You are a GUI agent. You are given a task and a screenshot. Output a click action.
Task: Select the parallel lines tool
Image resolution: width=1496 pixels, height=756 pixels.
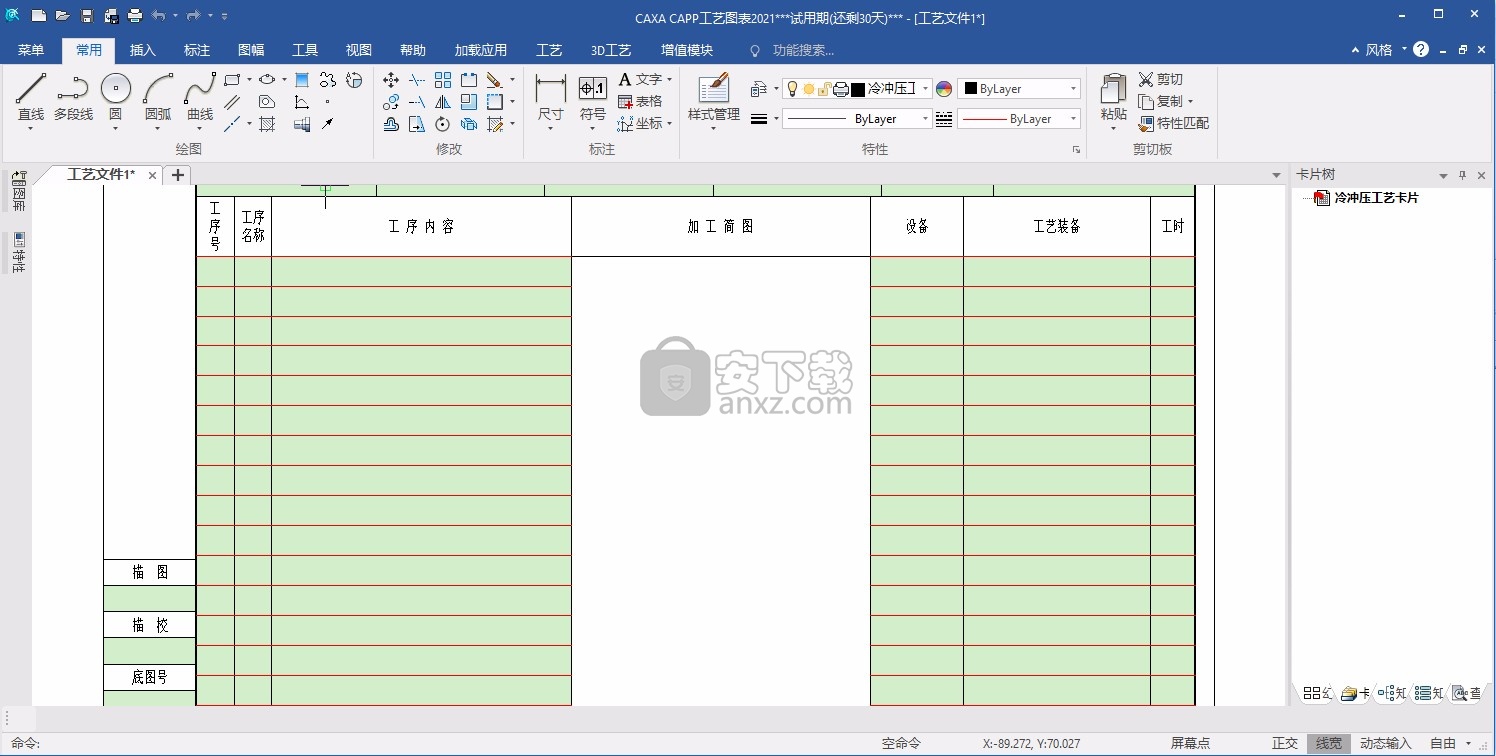click(x=232, y=102)
